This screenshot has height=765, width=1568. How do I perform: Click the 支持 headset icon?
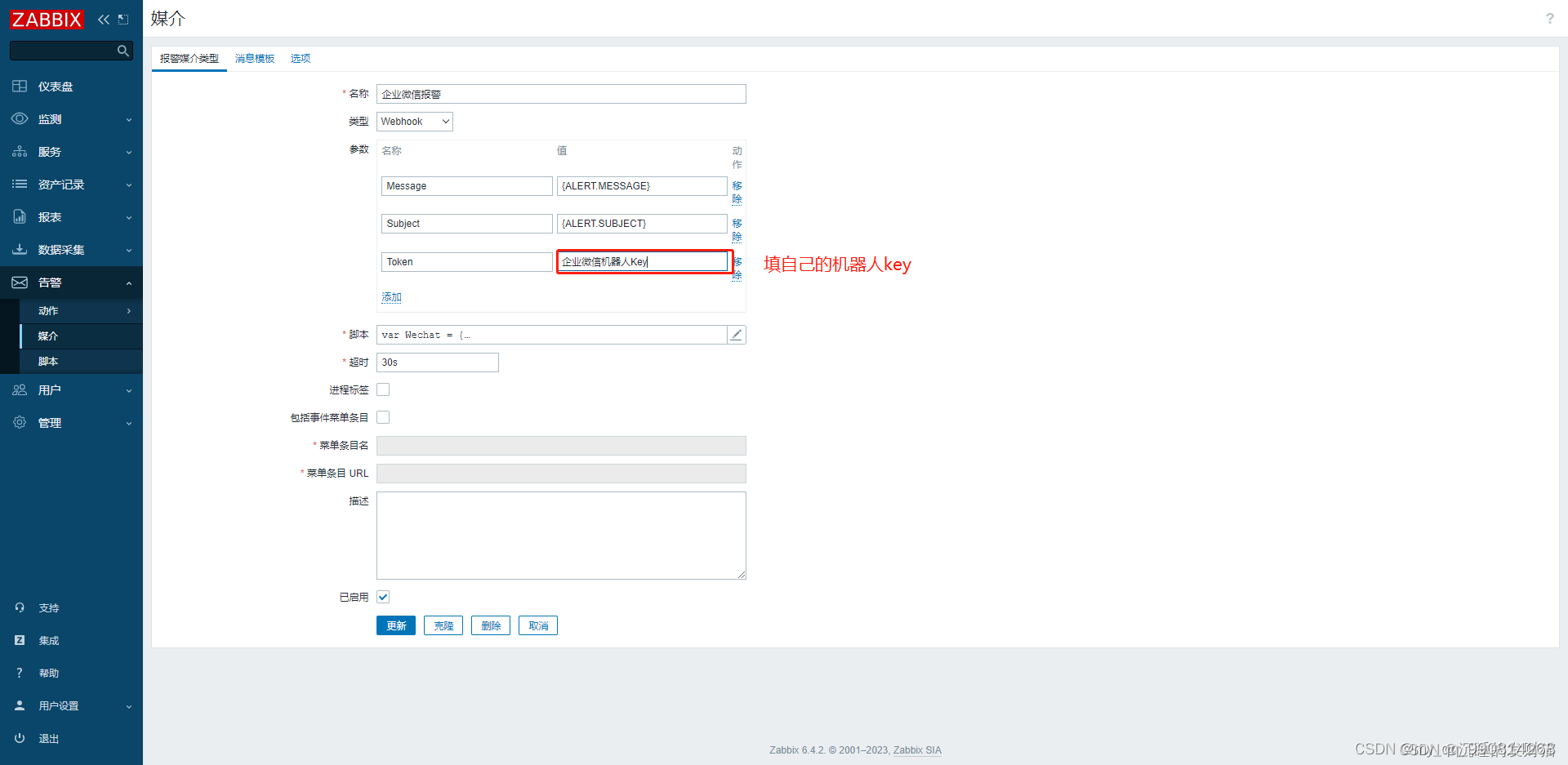(x=20, y=607)
